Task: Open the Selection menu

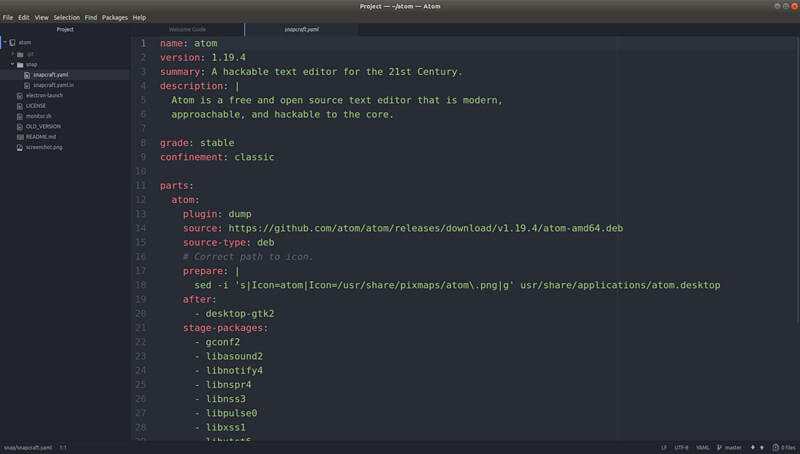Action: (66, 17)
